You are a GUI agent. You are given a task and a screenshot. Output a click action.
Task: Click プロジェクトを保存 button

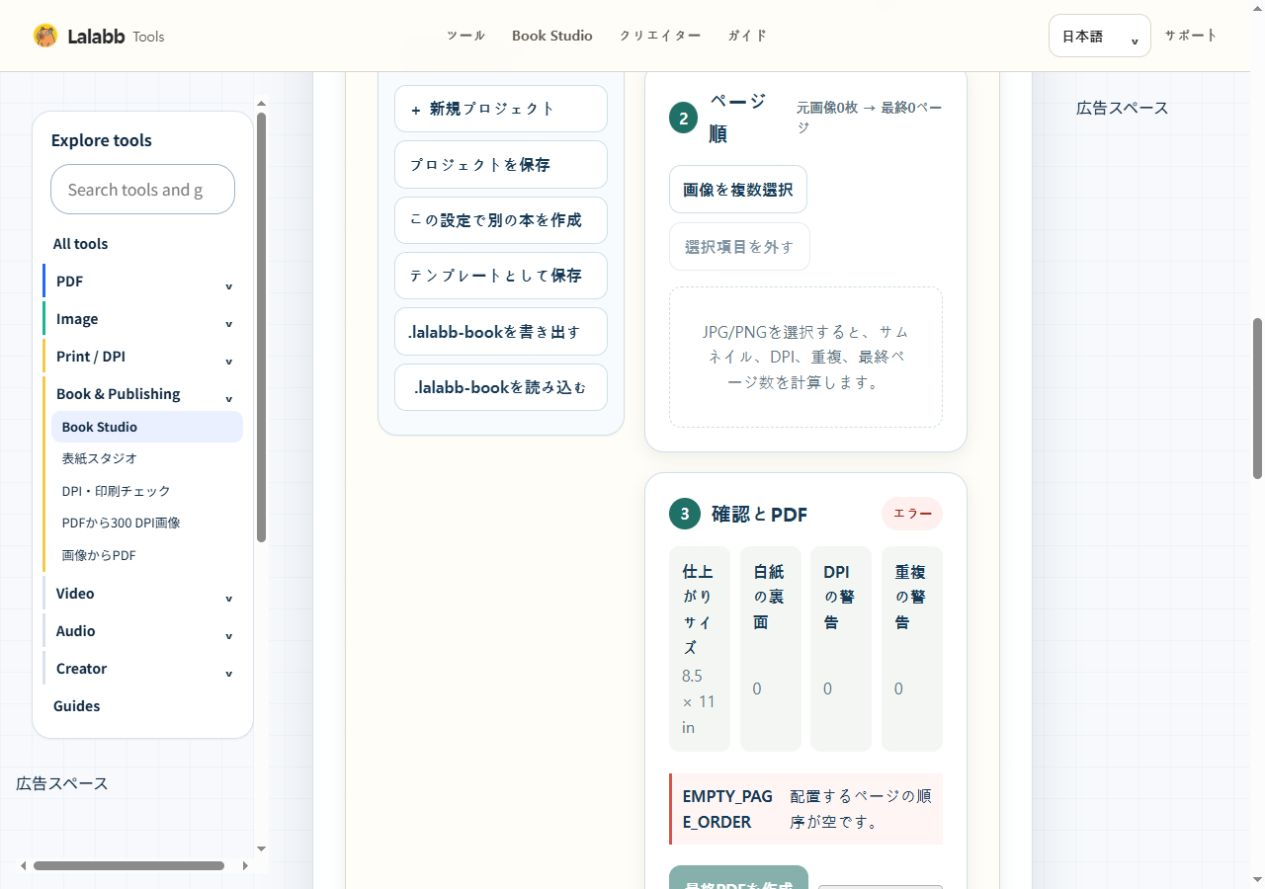[x=501, y=164]
